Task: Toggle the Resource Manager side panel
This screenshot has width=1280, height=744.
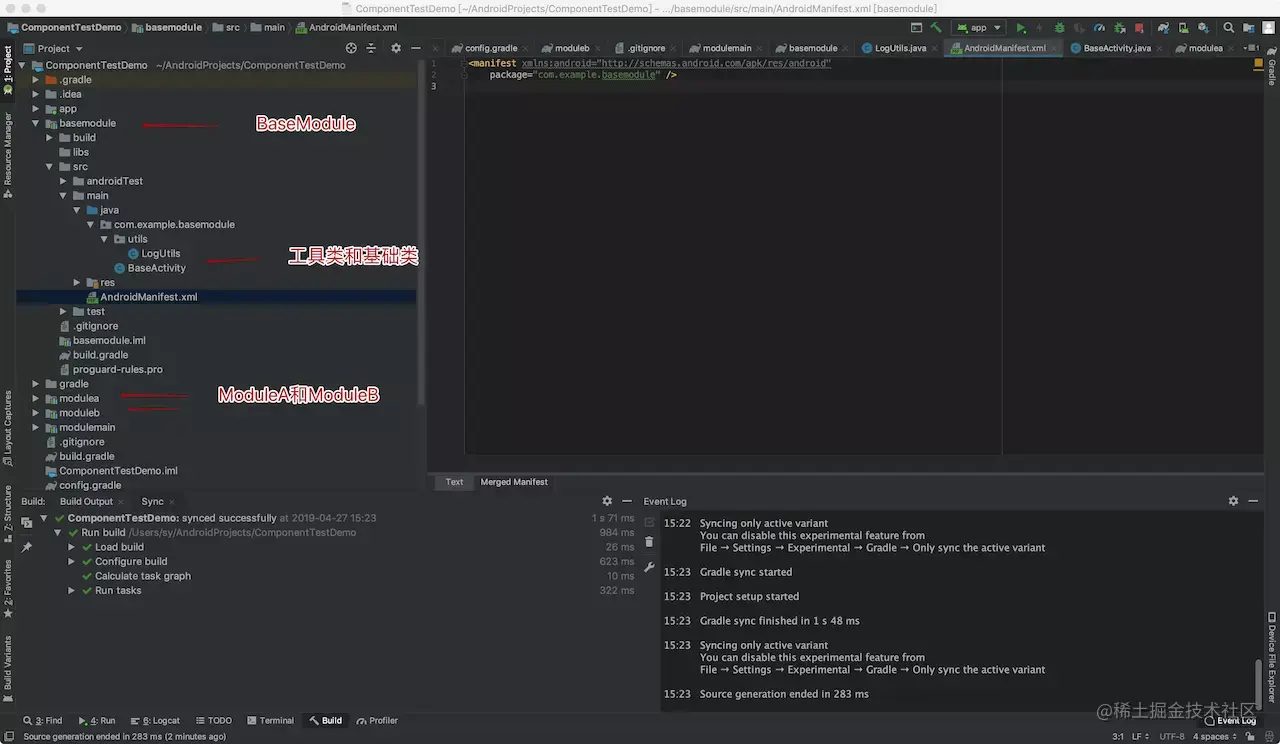Action: click(x=8, y=155)
